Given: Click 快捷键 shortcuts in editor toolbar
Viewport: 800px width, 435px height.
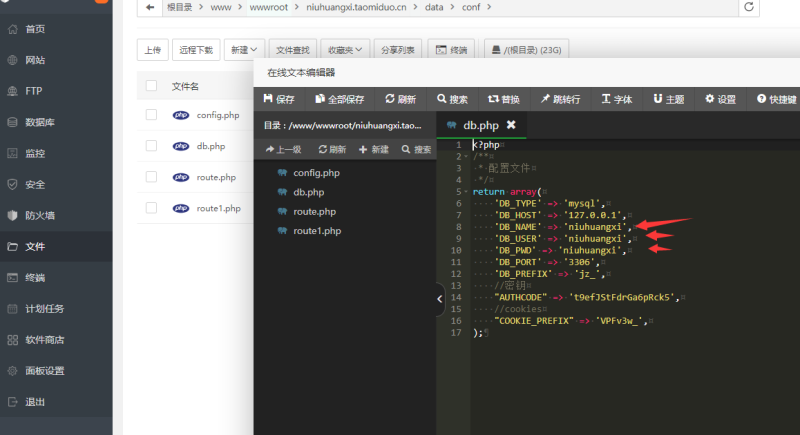Looking at the screenshot, I should [x=777, y=99].
